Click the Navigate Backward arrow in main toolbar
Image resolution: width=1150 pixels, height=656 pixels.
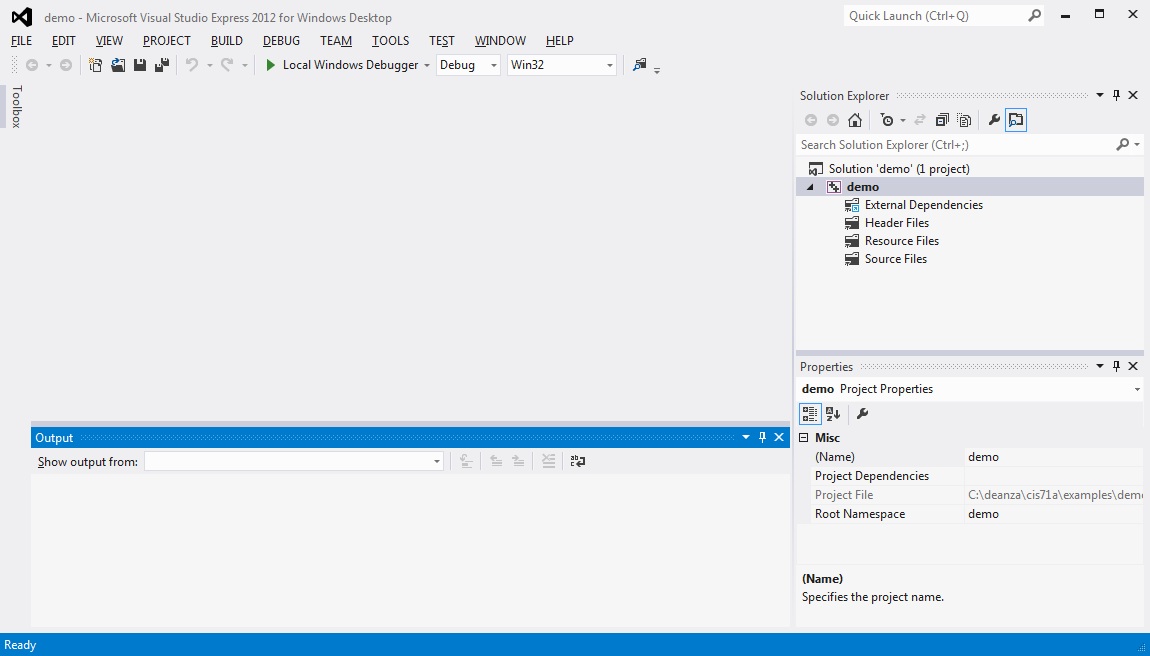pyautogui.click(x=32, y=65)
